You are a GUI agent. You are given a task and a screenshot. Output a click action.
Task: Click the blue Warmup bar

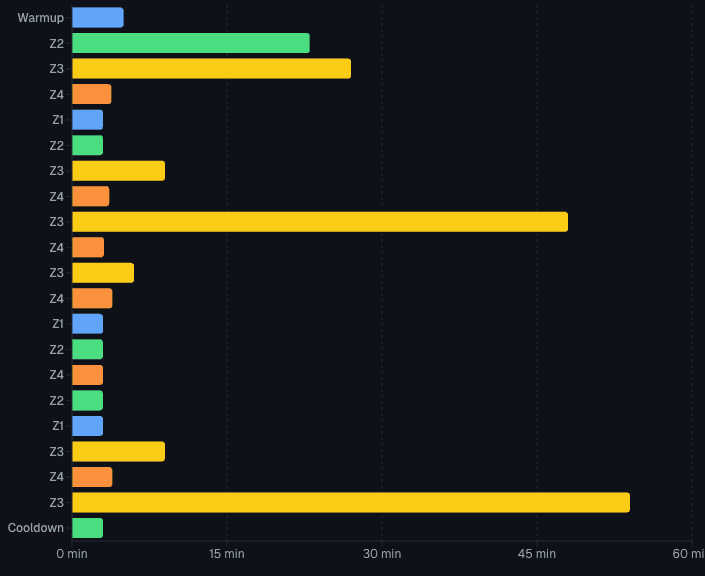tap(98, 18)
